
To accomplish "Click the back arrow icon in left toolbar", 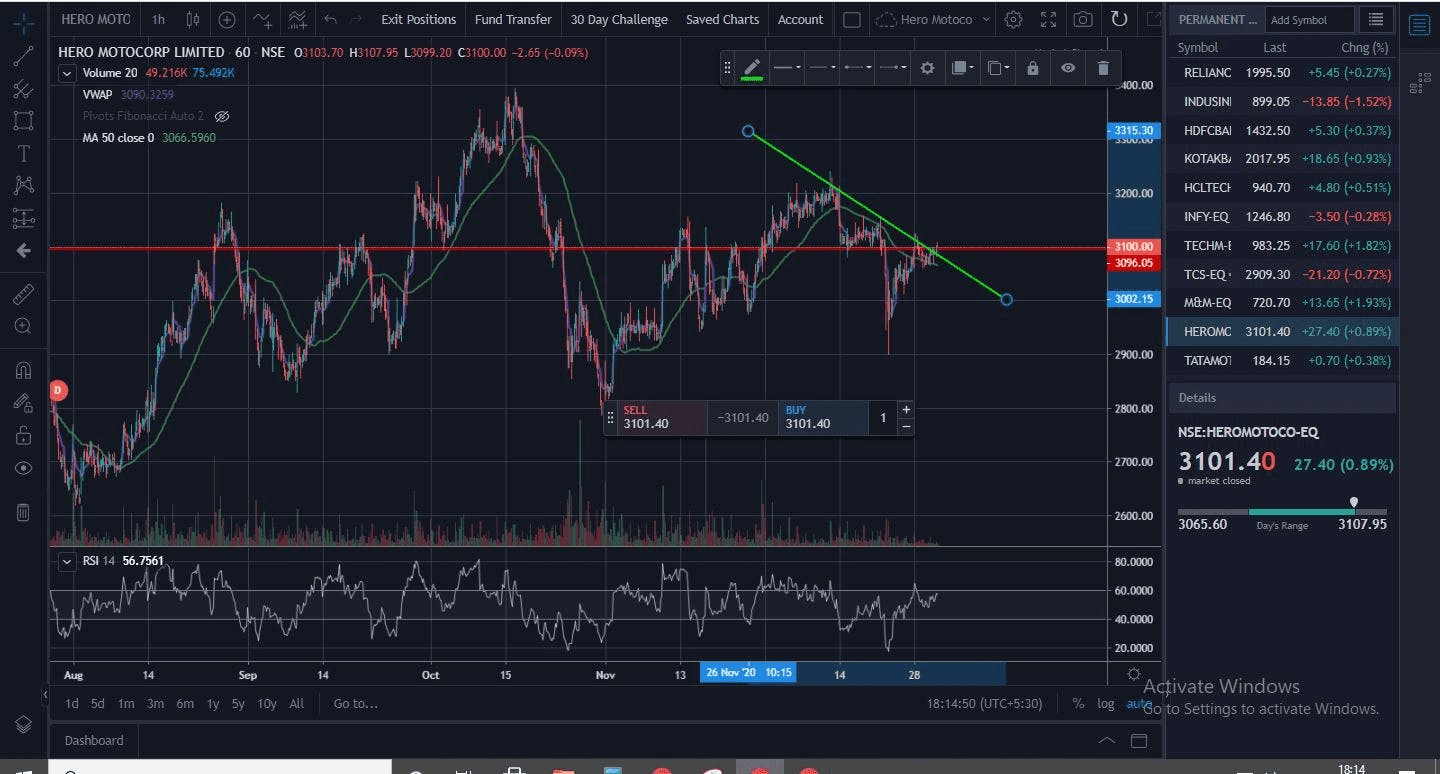I will click(x=23, y=251).
